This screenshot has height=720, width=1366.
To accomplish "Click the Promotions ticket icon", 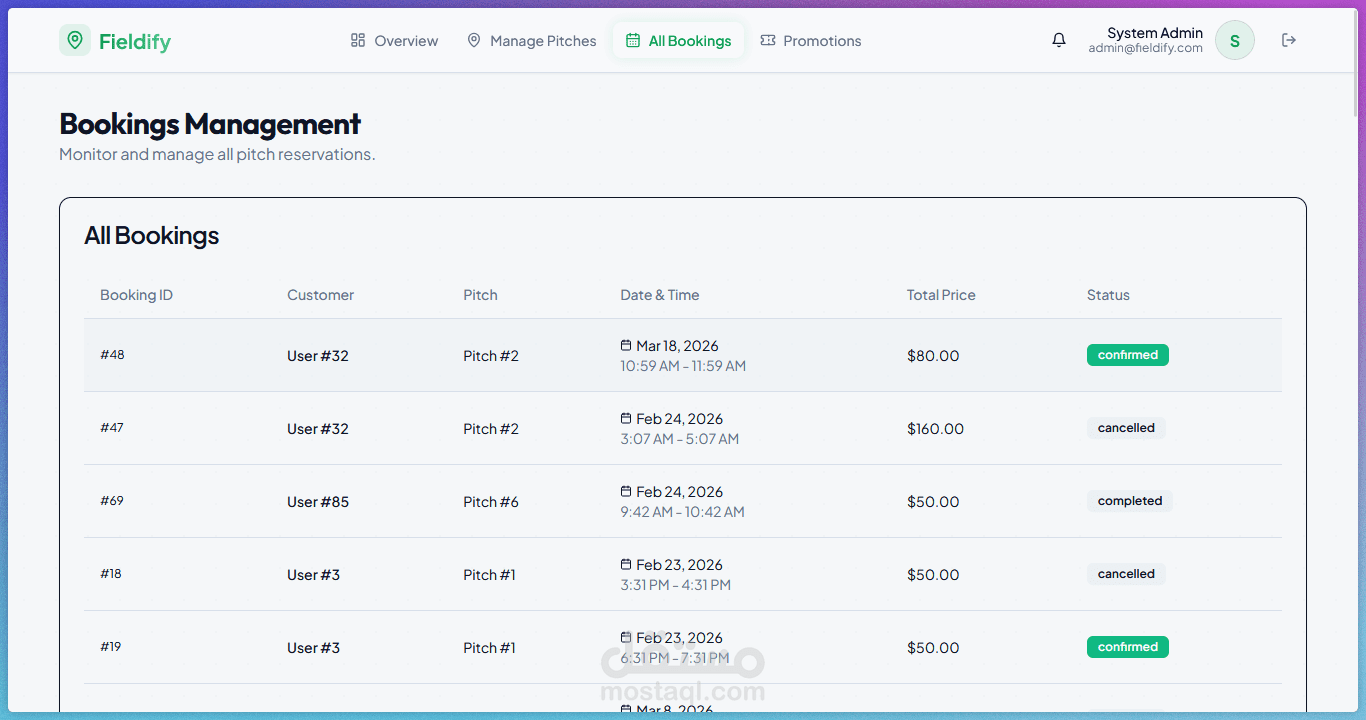I will tap(768, 40).
